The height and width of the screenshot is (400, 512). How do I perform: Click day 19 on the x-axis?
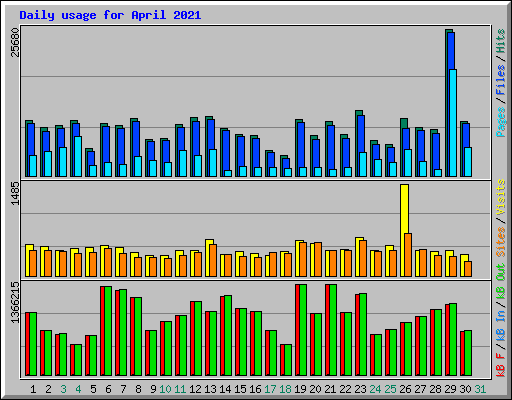tap(300, 389)
